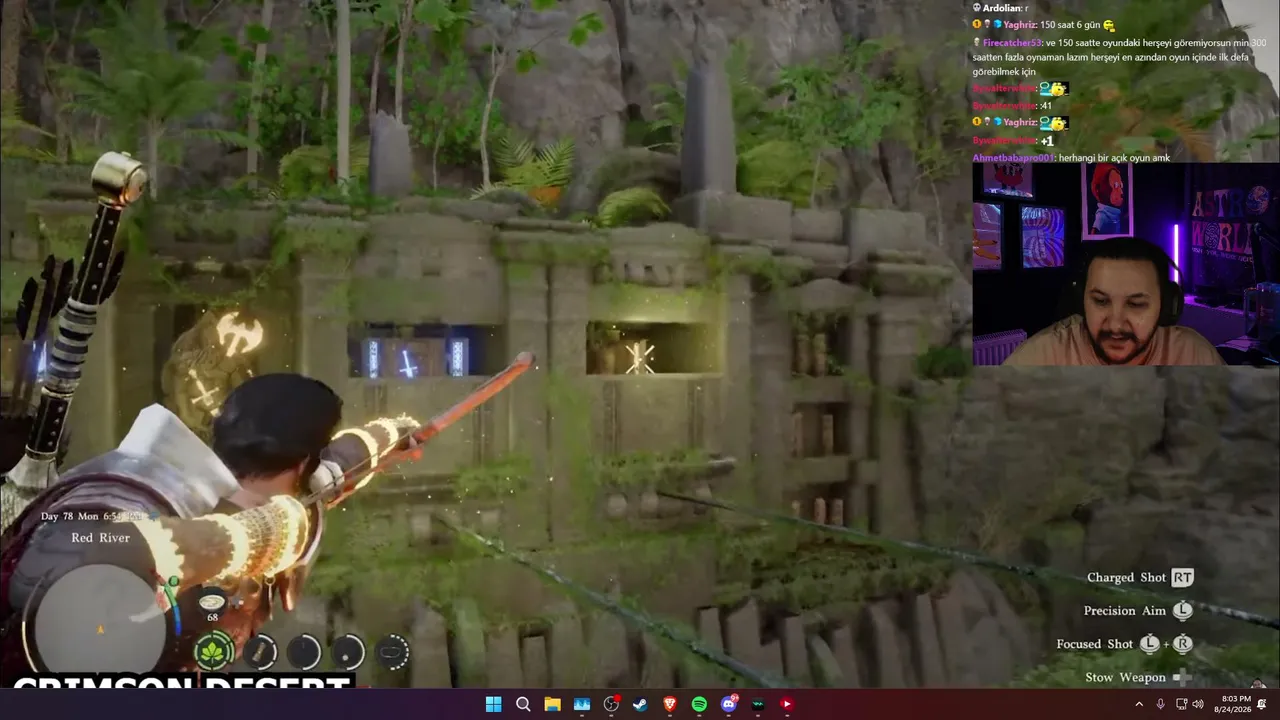The height and width of the screenshot is (720, 1280).
Task: Click the skull badge beside Ardolian
Action: point(976,8)
